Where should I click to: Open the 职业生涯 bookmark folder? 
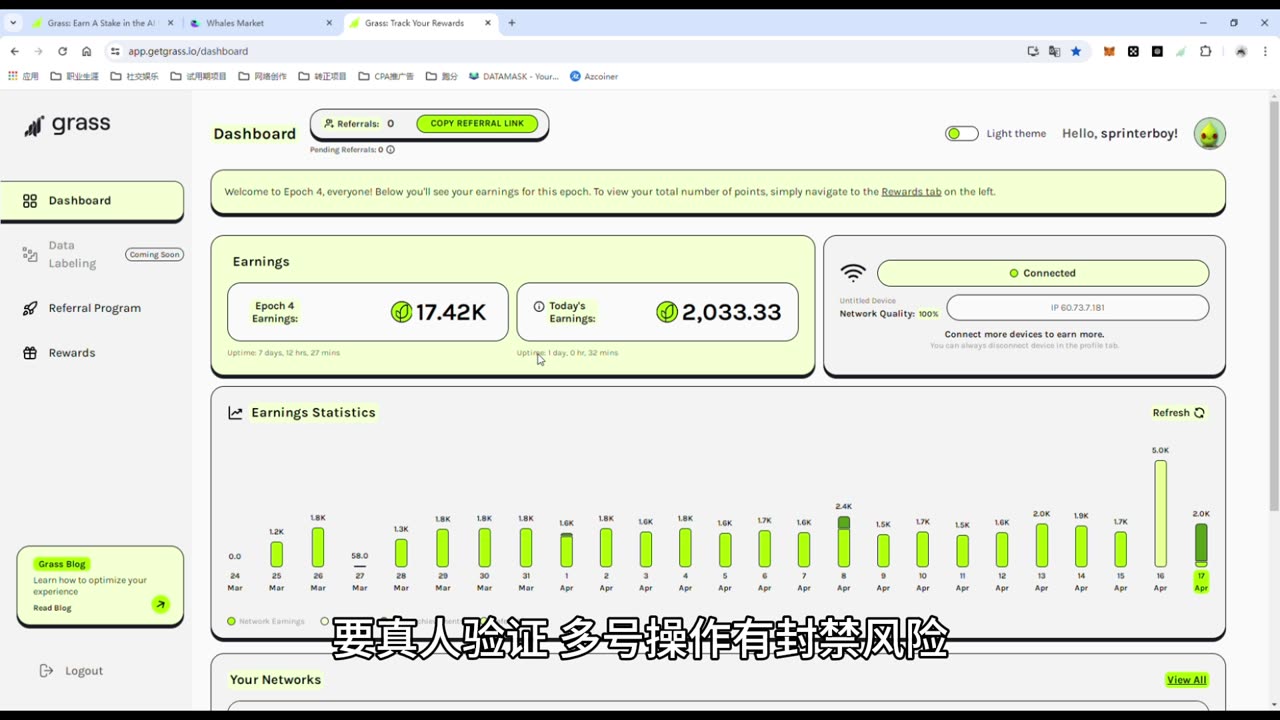[x=75, y=76]
